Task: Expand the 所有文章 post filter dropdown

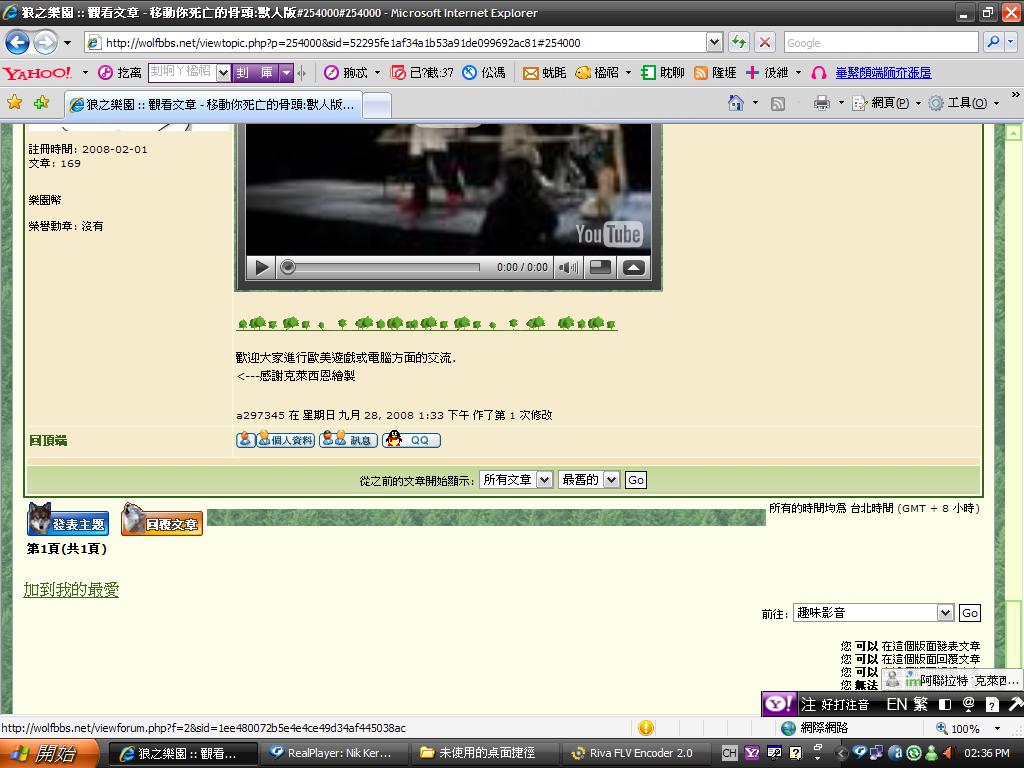Action: point(515,480)
